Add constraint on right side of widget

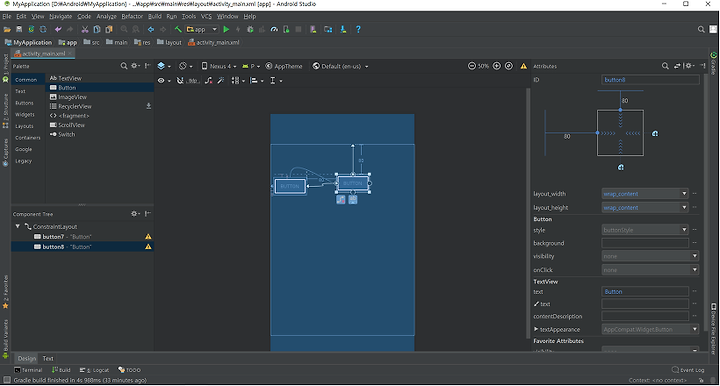[655, 134]
